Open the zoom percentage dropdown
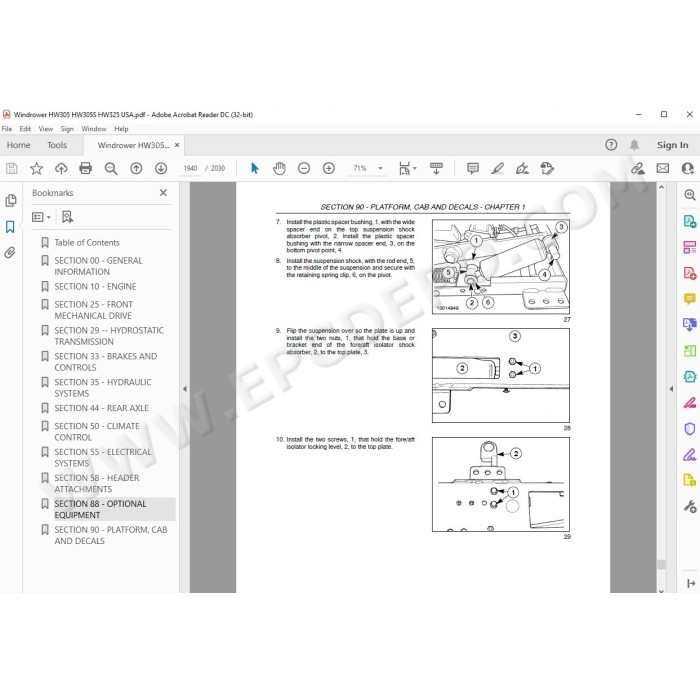The width and height of the screenshot is (700, 700). [x=380, y=168]
